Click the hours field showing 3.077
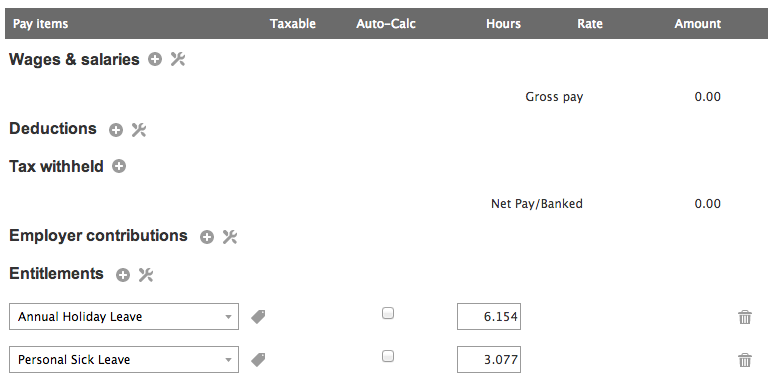773x387 pixels. click(489, 359)
